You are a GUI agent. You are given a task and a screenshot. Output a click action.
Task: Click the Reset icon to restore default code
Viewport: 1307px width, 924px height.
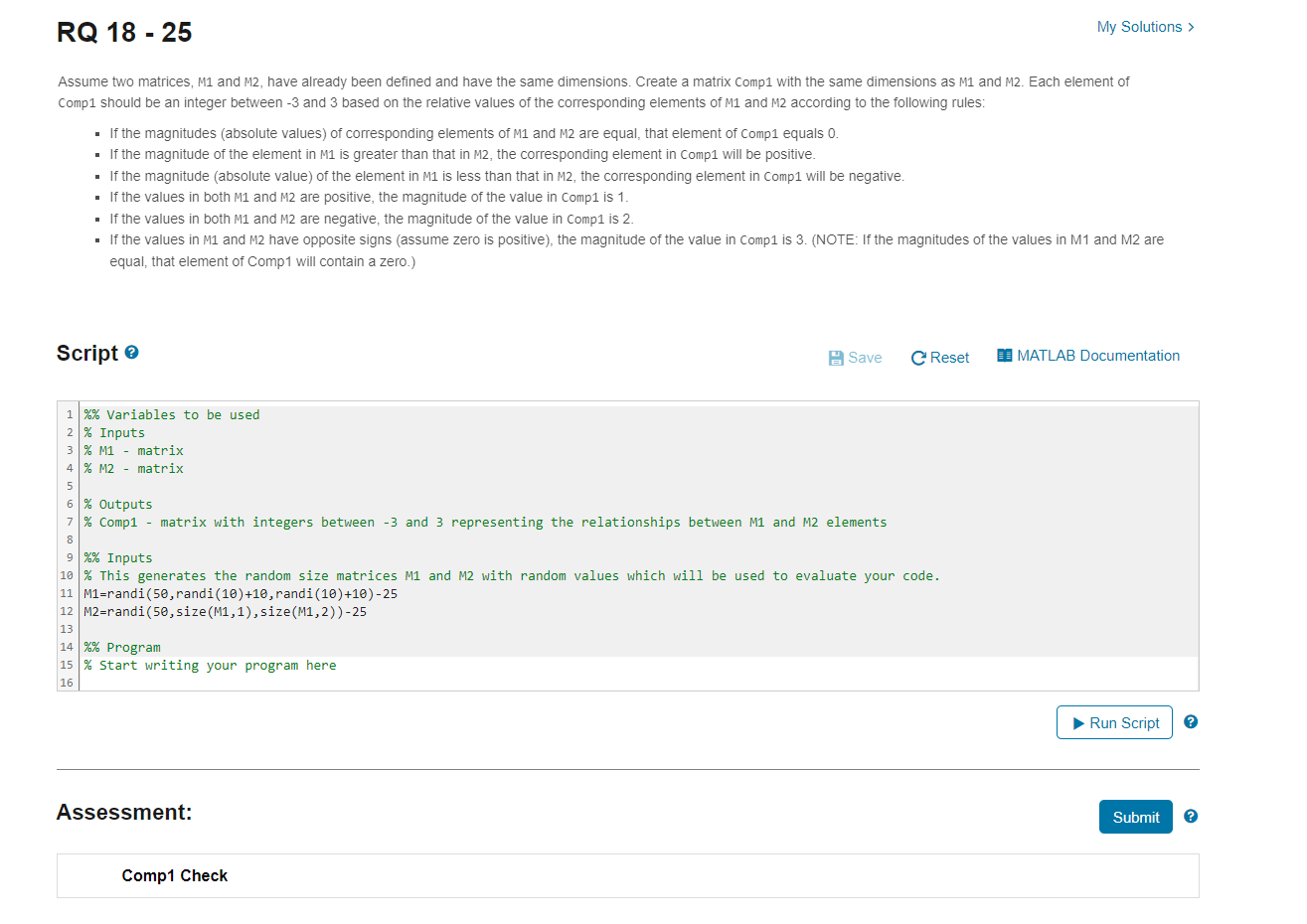click(x=919, y=356)
